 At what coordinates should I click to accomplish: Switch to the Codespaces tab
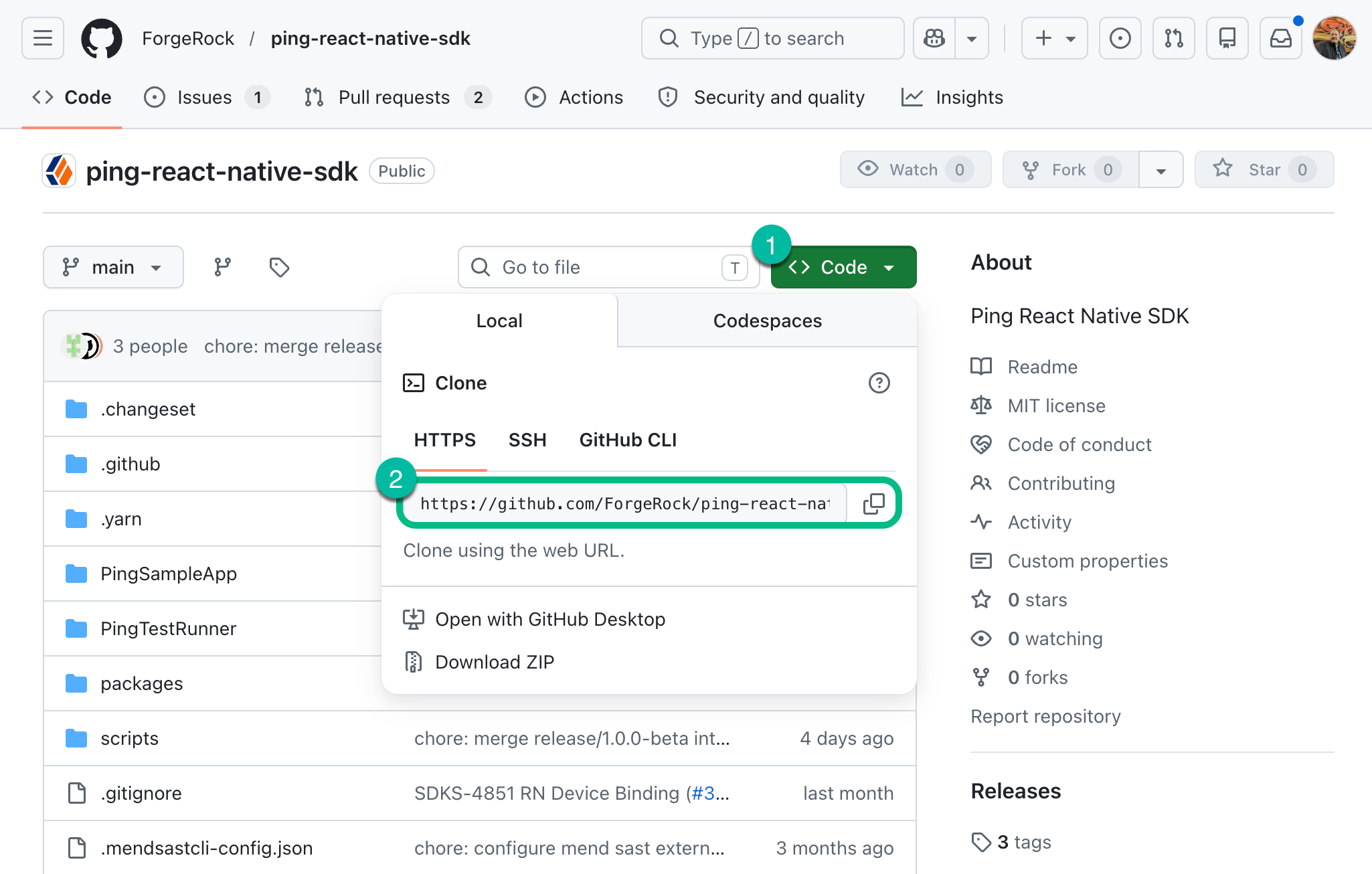click(x=768, y=321)
